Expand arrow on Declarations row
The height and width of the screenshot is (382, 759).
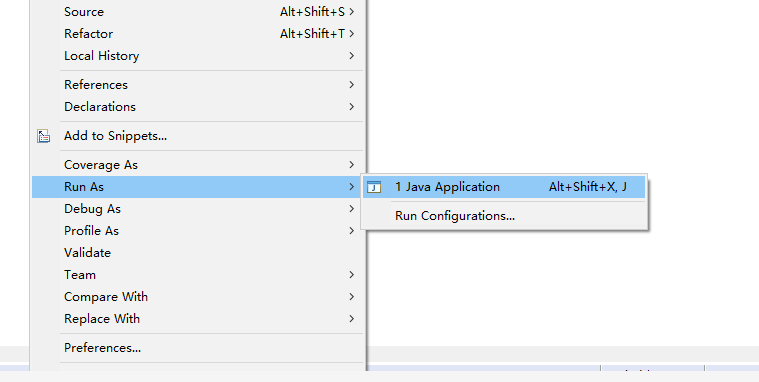point(352,107)
